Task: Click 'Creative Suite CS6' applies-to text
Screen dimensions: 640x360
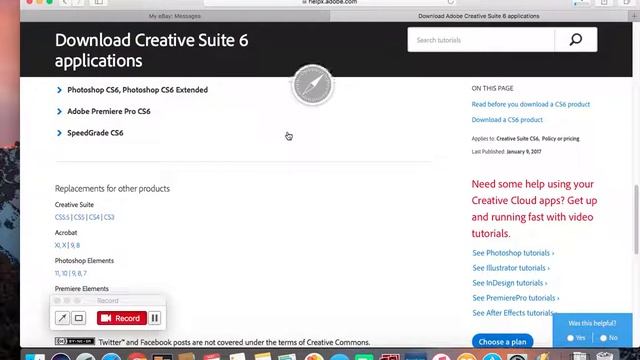Action: point(518,139)
